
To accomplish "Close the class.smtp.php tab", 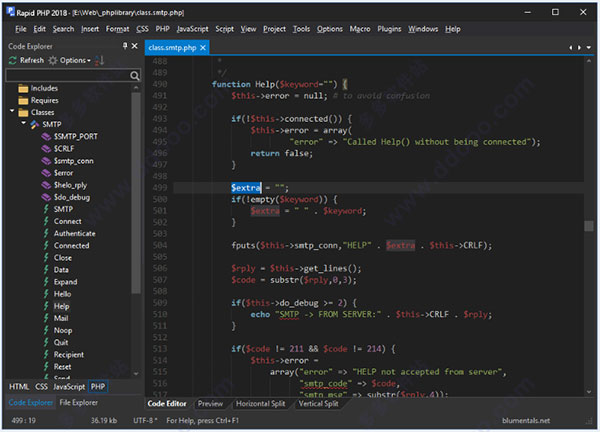I will click(203, 47).
